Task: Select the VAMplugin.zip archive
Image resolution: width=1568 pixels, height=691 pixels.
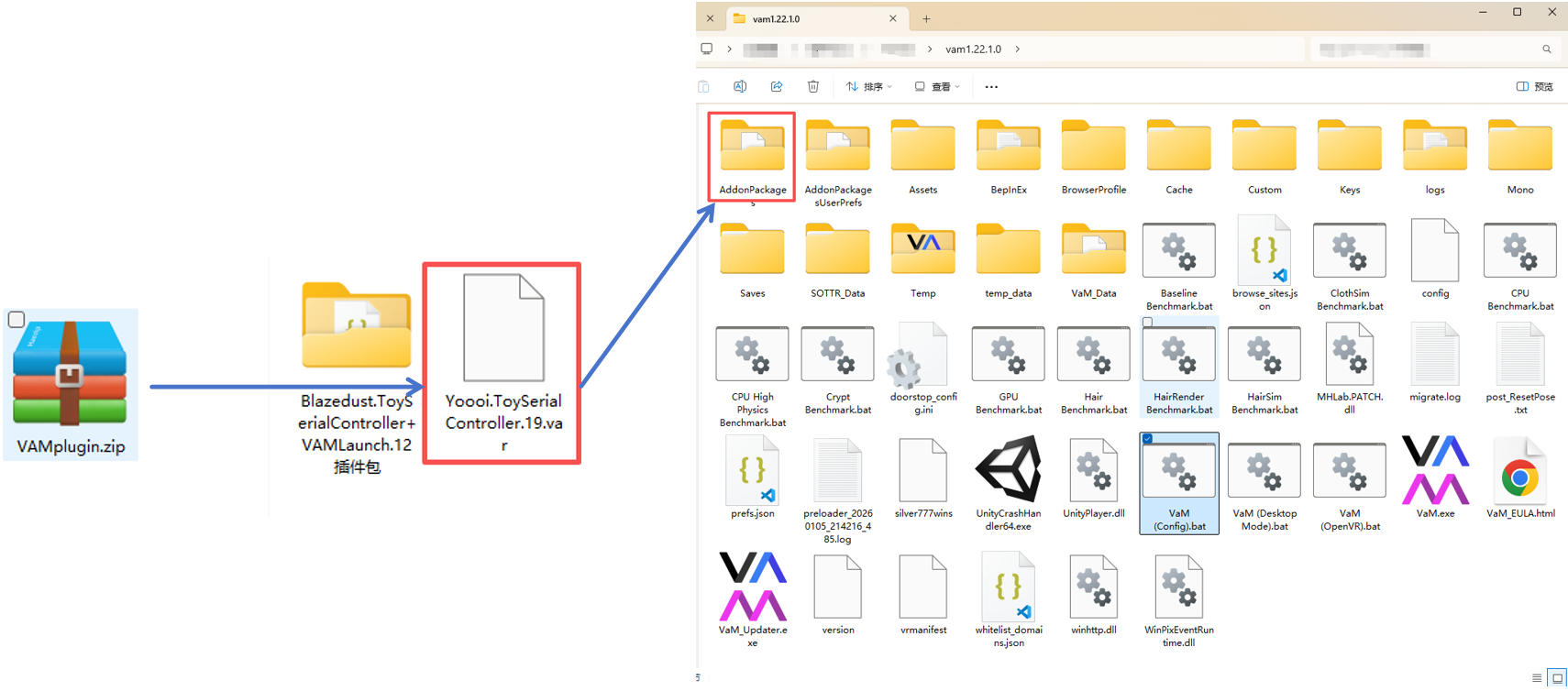Action: coord(71,385)
